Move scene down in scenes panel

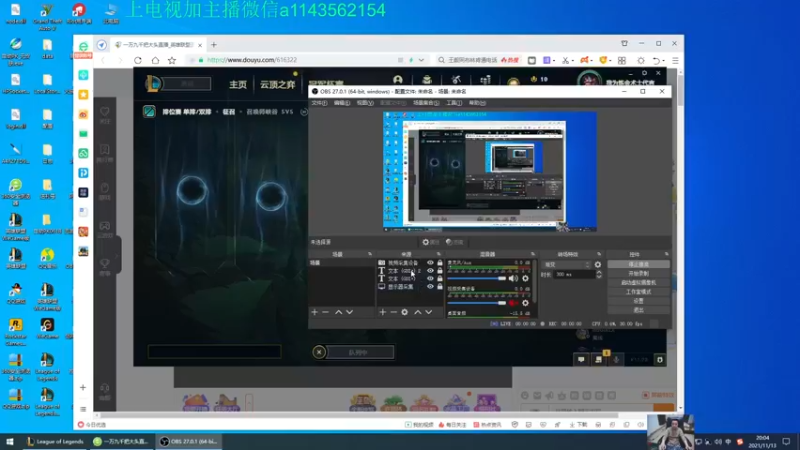[349, 312]
